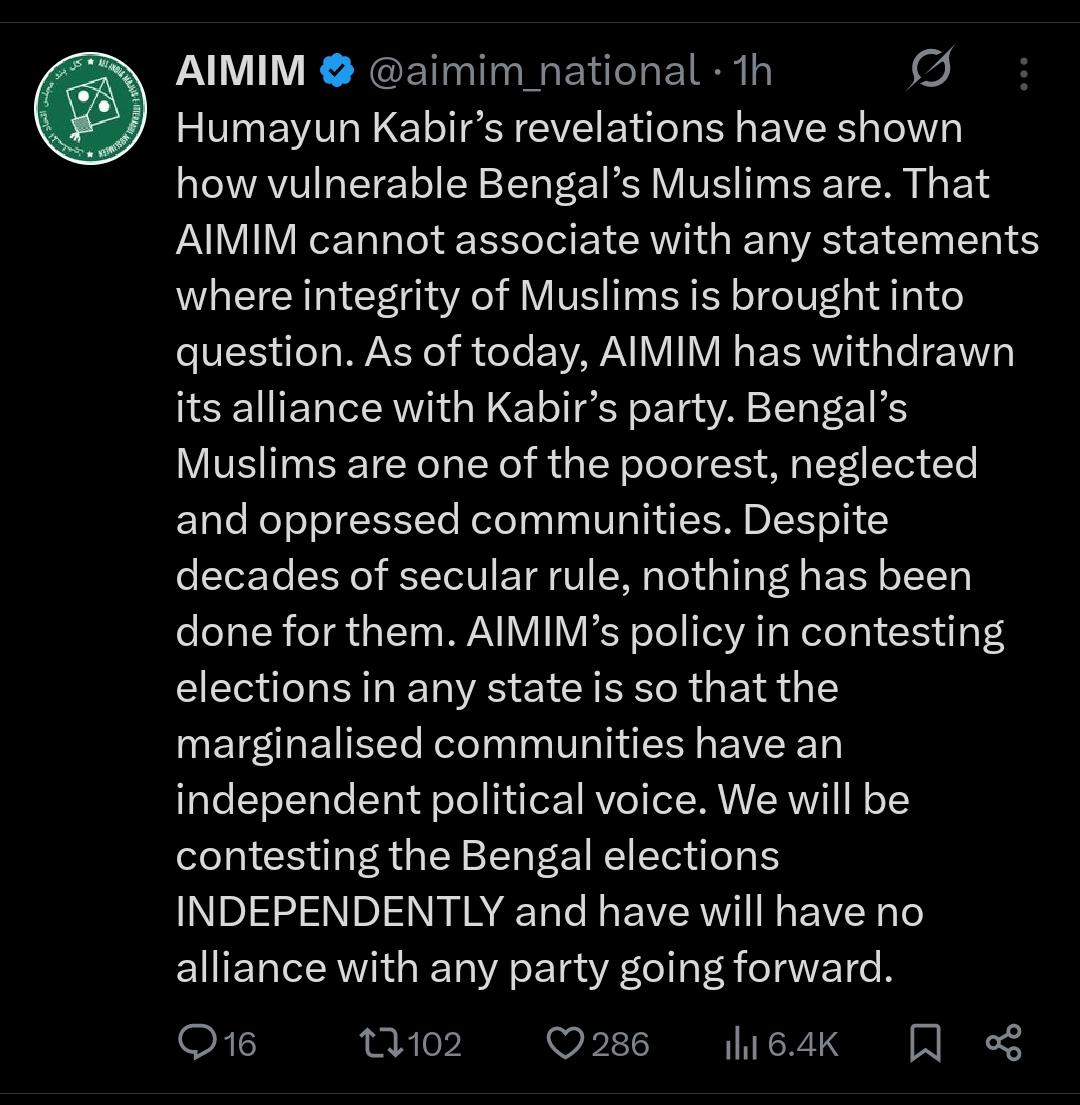Click the 6.4K views count
Viewport: 1080px width, 1105px height.
tap(803, 1044)
